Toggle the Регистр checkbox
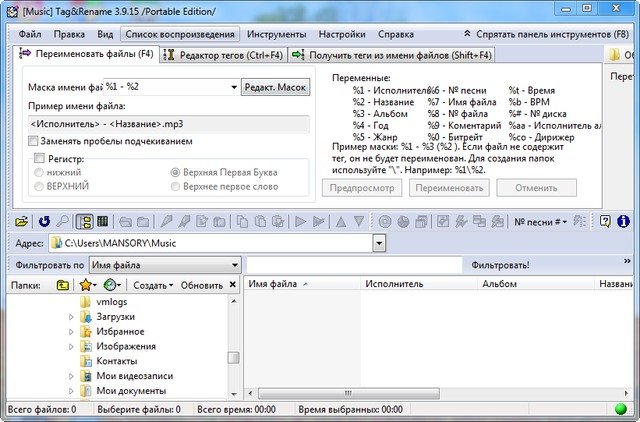 tap(40, 158)
